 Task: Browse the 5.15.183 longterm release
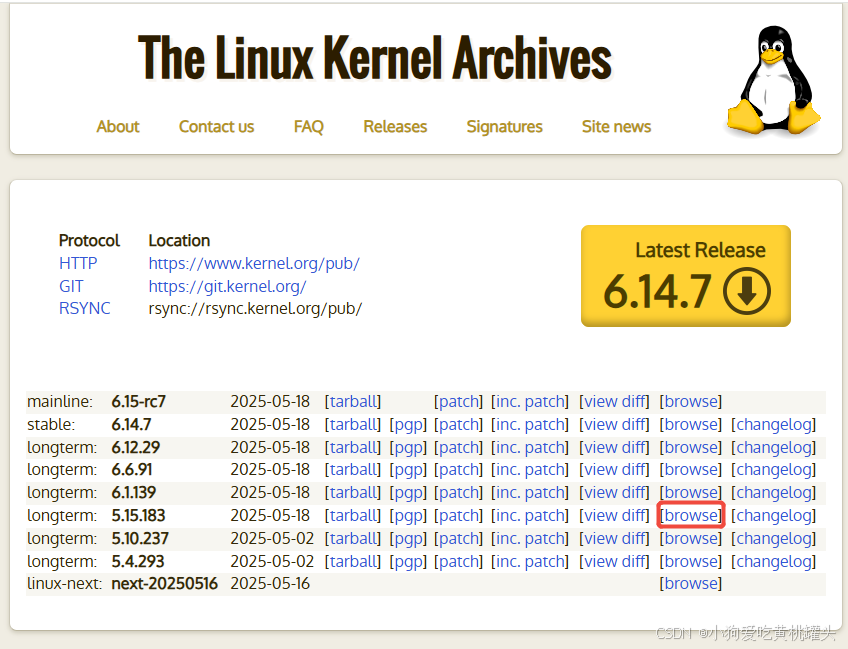coord(691,515)
